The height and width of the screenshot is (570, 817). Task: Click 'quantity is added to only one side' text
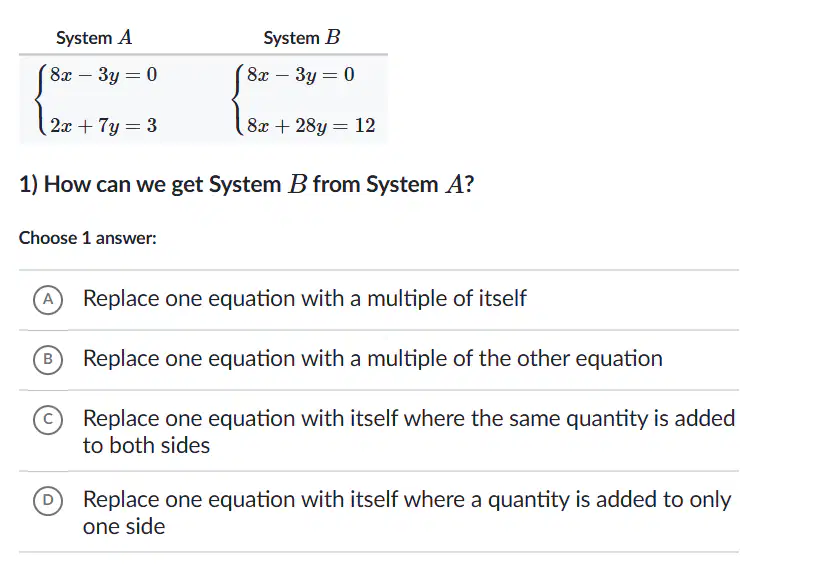coord(407,513)
